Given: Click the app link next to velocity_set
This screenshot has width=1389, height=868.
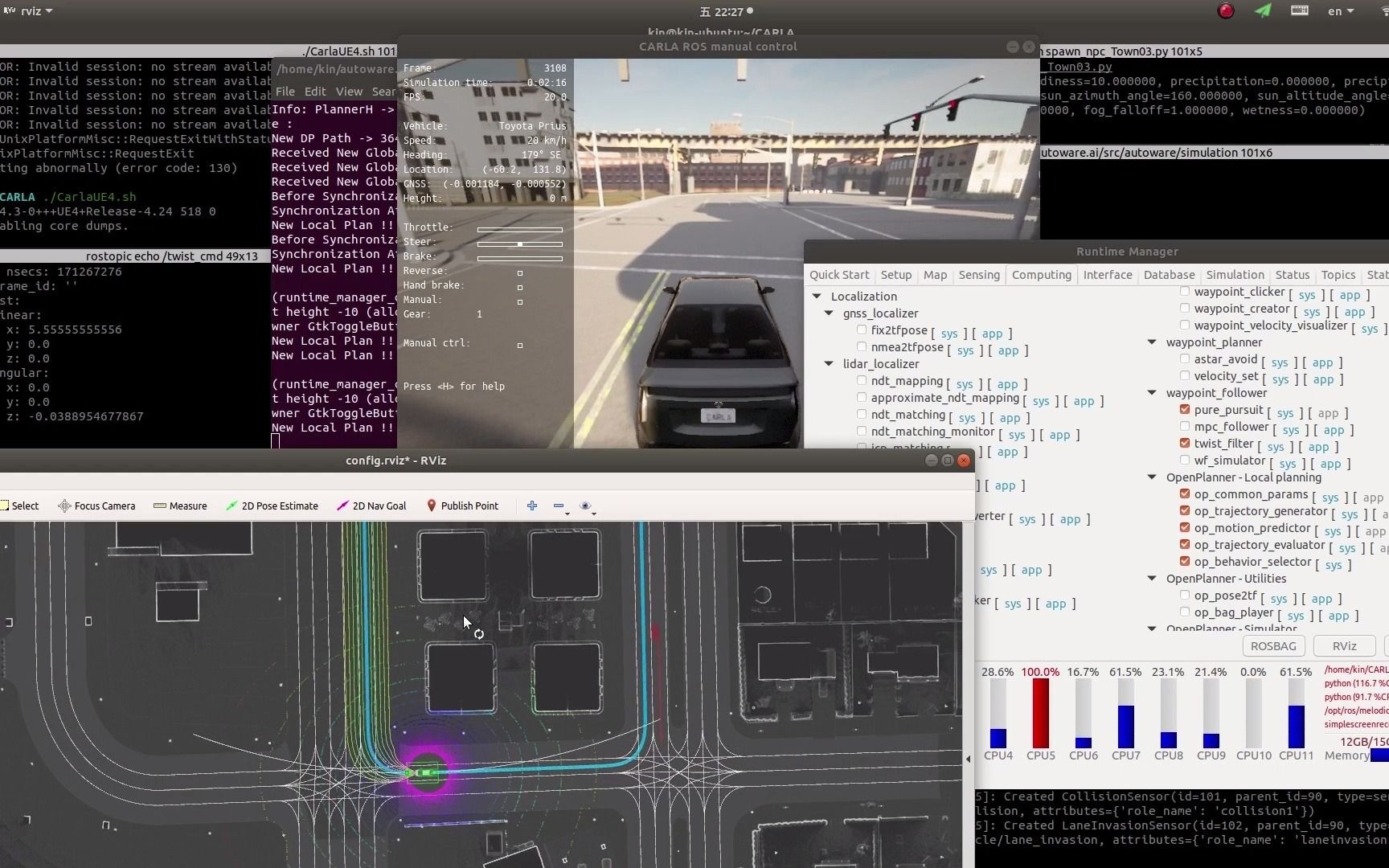Looking at the screenshot, I should coord(1323,379).
